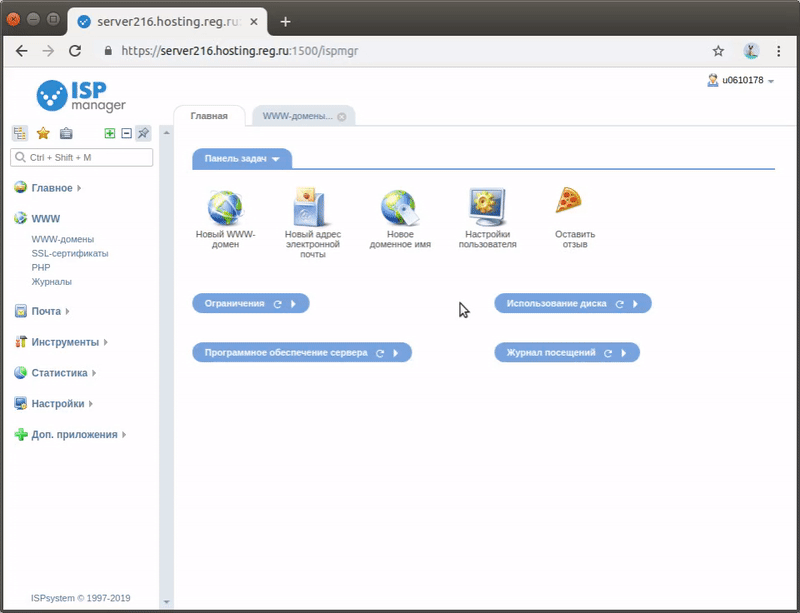Viewport: 800px width, 613px height.
Task: Expand all menu sections with plus icon
Action: click(x=110, y=133)
